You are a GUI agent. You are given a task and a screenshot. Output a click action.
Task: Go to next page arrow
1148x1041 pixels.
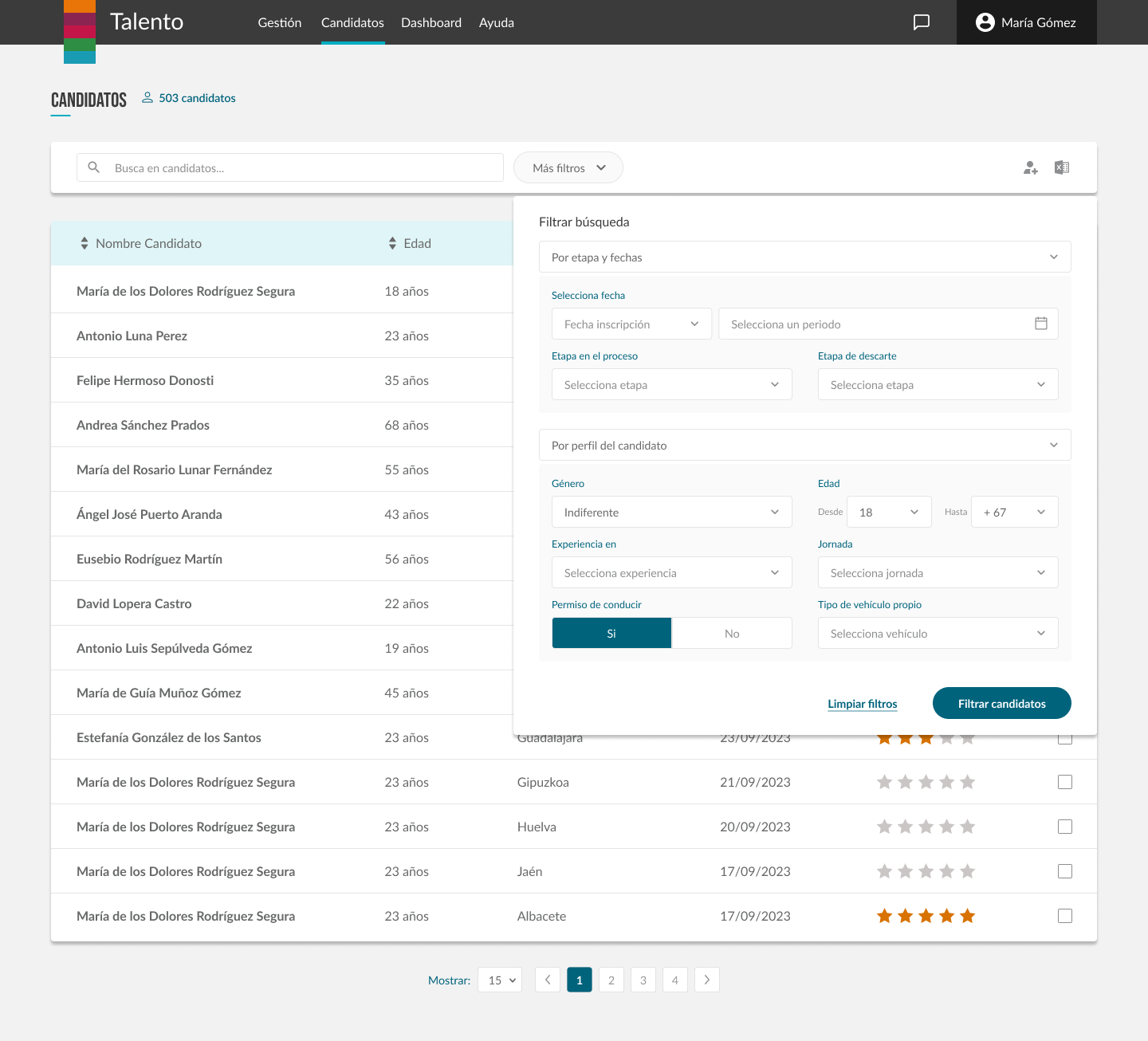(706, 980)
